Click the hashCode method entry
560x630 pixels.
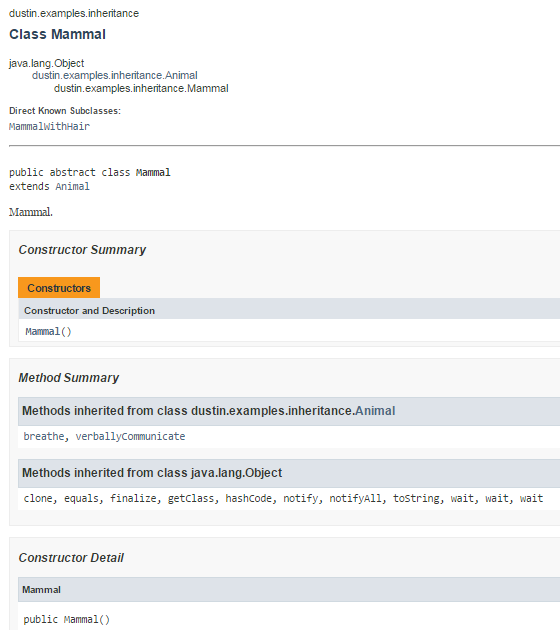pyautogui.click(x=249, y=499)
